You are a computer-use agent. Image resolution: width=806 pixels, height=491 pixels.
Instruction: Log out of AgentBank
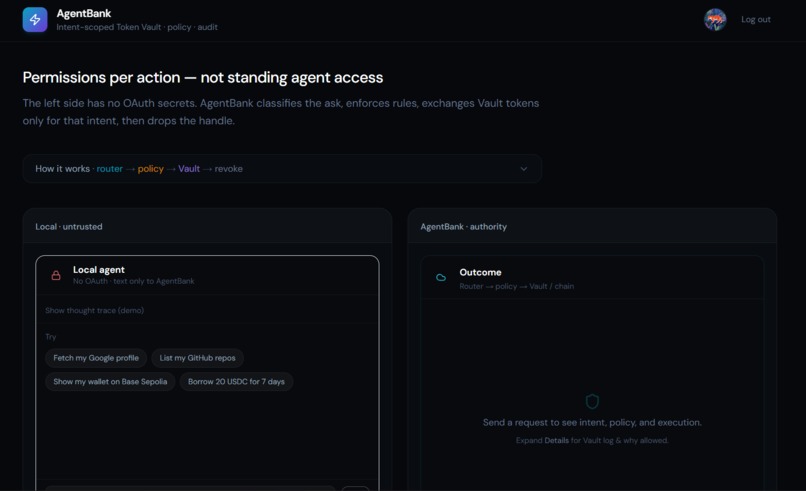pos(756,20)
